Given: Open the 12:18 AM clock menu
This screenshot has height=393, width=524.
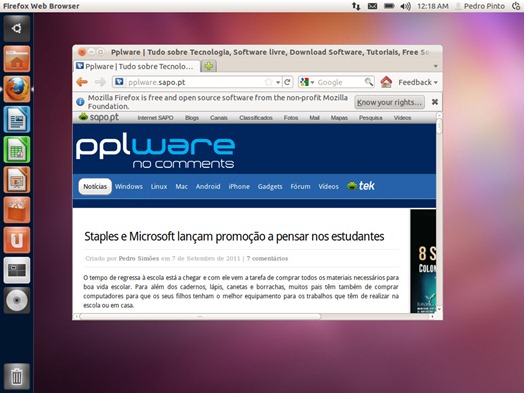Looking at the screenshot, I should [x=433, y=6].
